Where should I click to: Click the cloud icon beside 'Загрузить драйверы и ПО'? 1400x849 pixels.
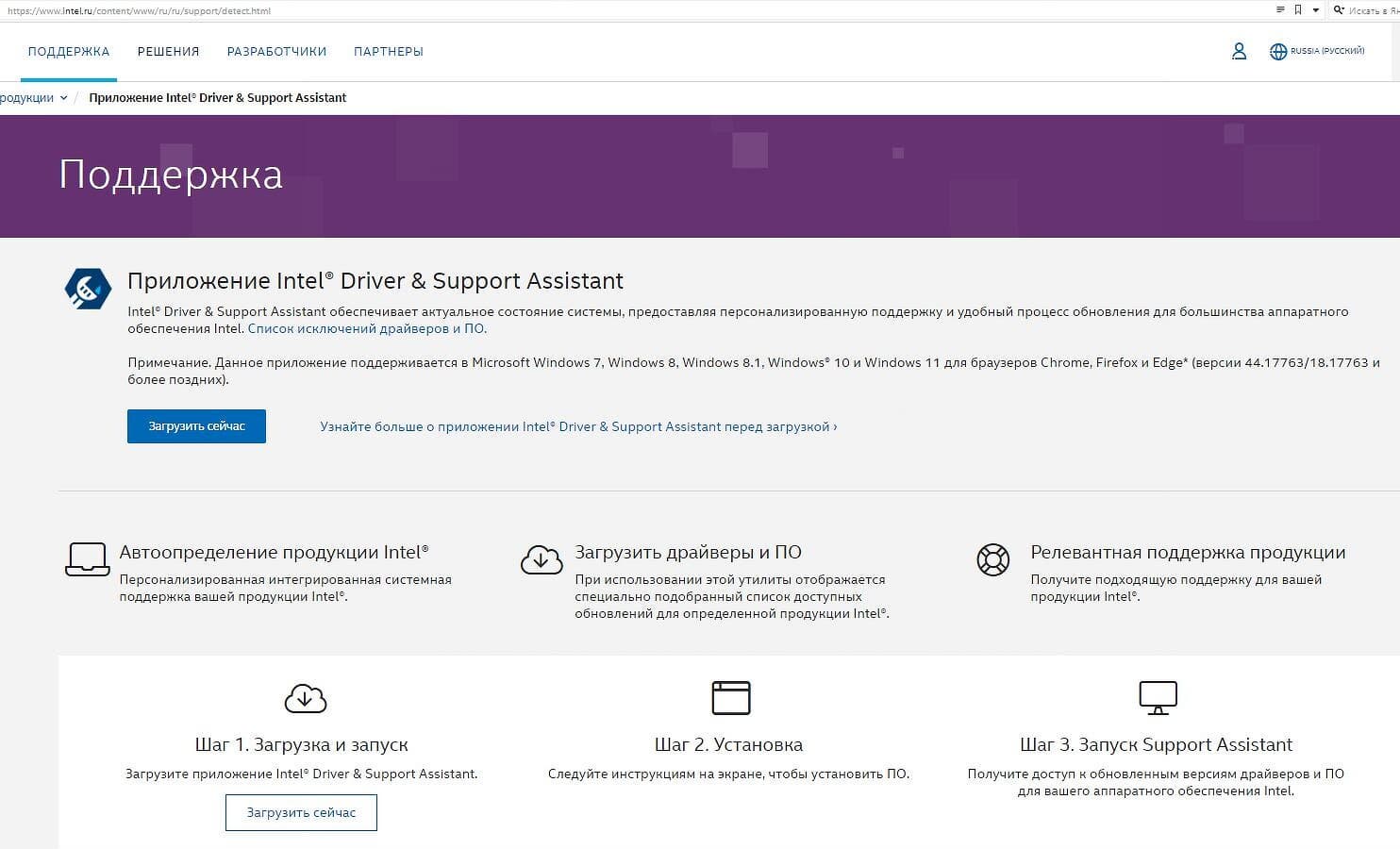click(x=542, y=559)
